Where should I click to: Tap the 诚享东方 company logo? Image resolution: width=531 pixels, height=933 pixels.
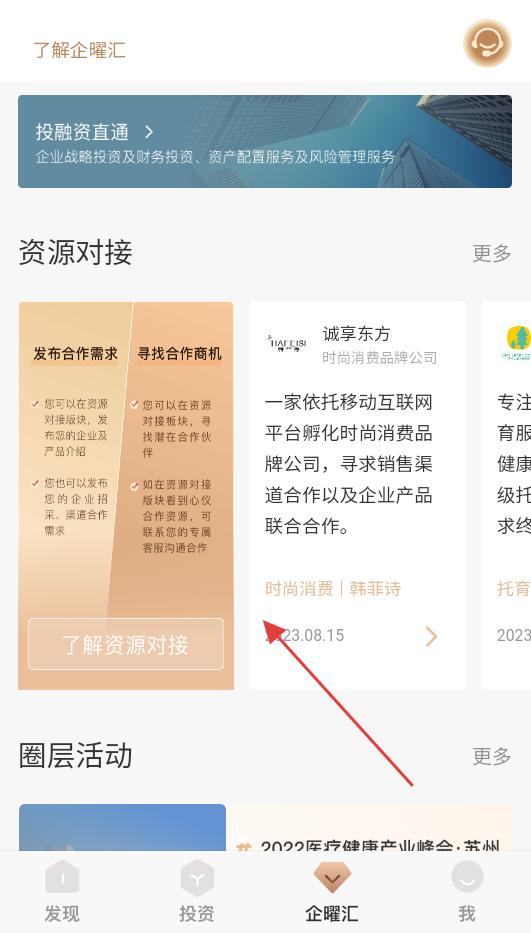point(287,343)
